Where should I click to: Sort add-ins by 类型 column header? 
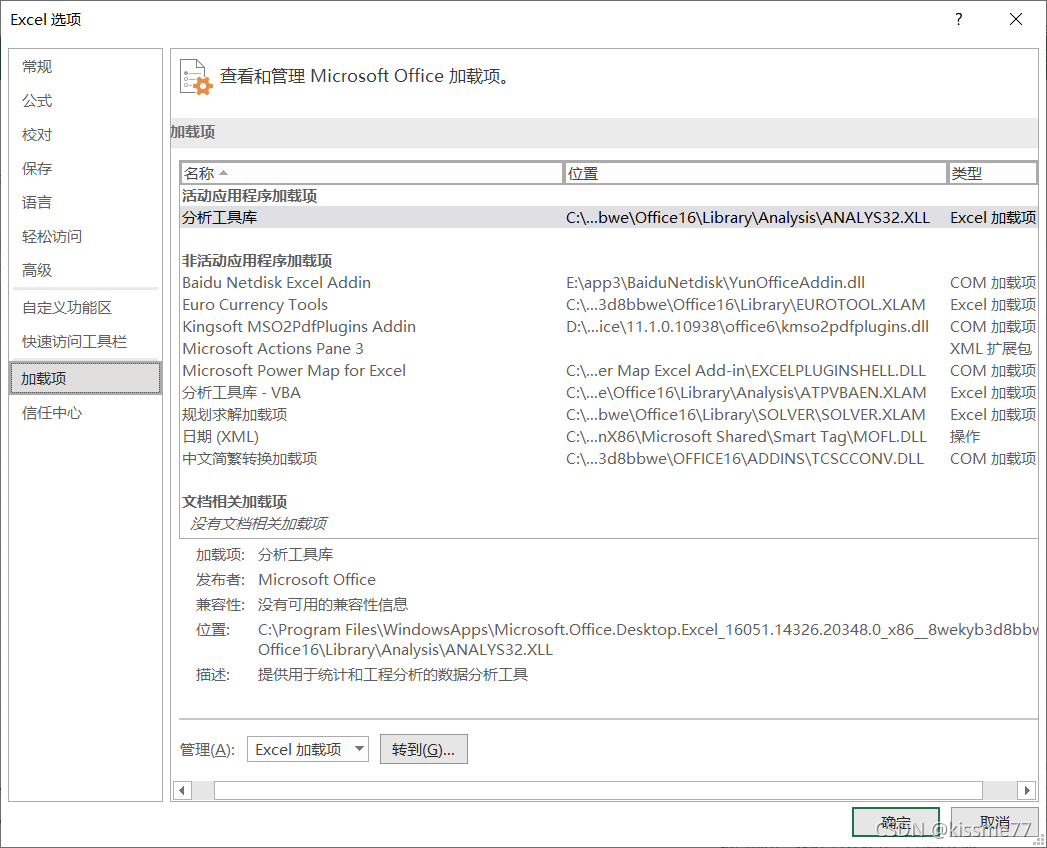coord(993,173)
